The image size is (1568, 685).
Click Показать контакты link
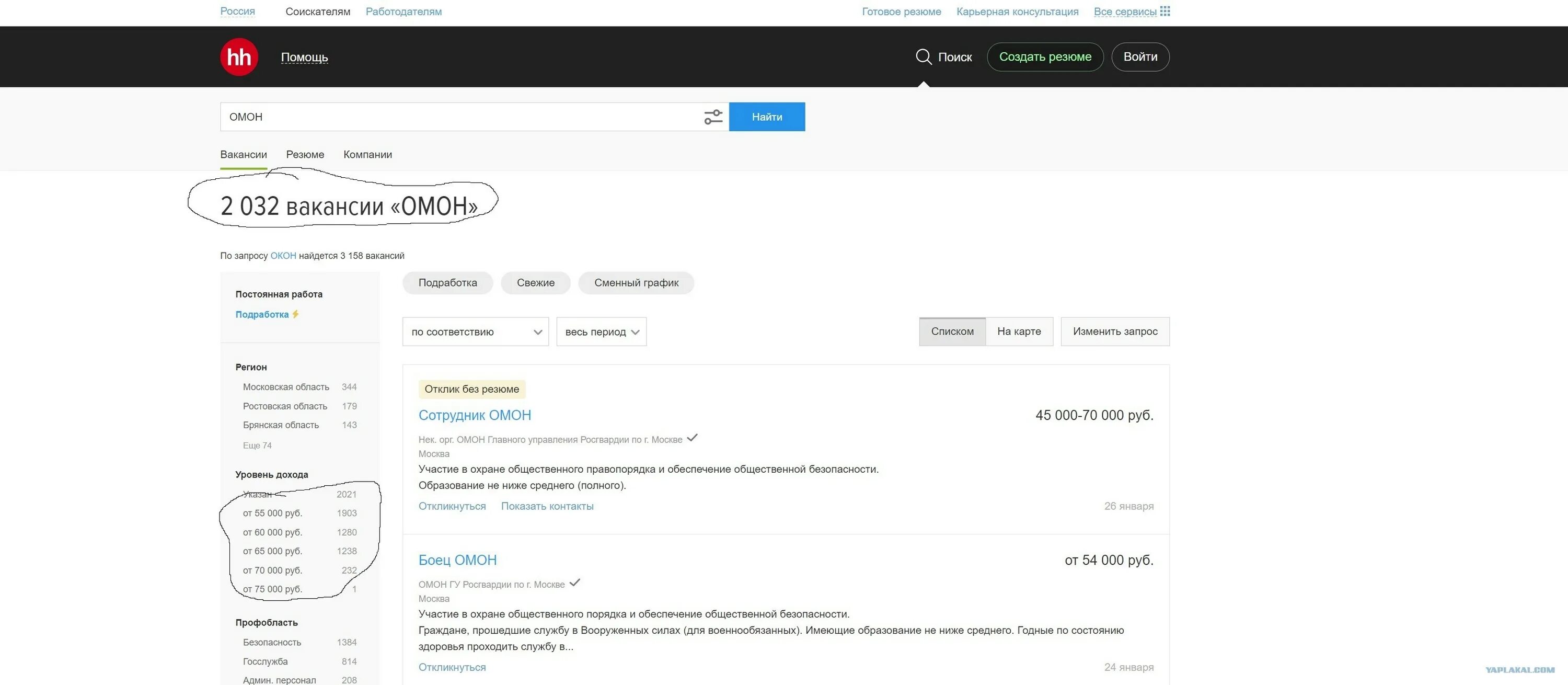(x=547, y=506)
